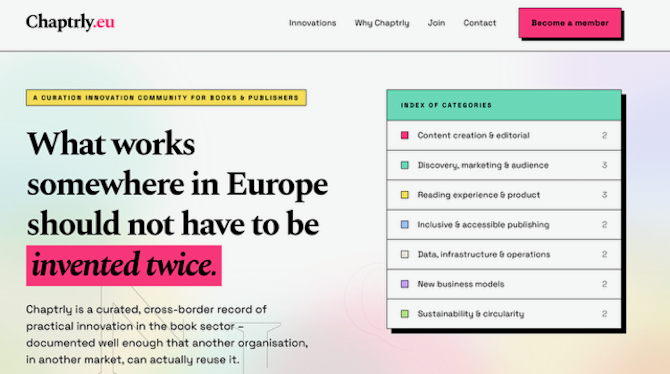Select the Join nav item
Image resolution: width=670 pixels, height=374 pixels.
pyautogui.click(x=436, y=23)
